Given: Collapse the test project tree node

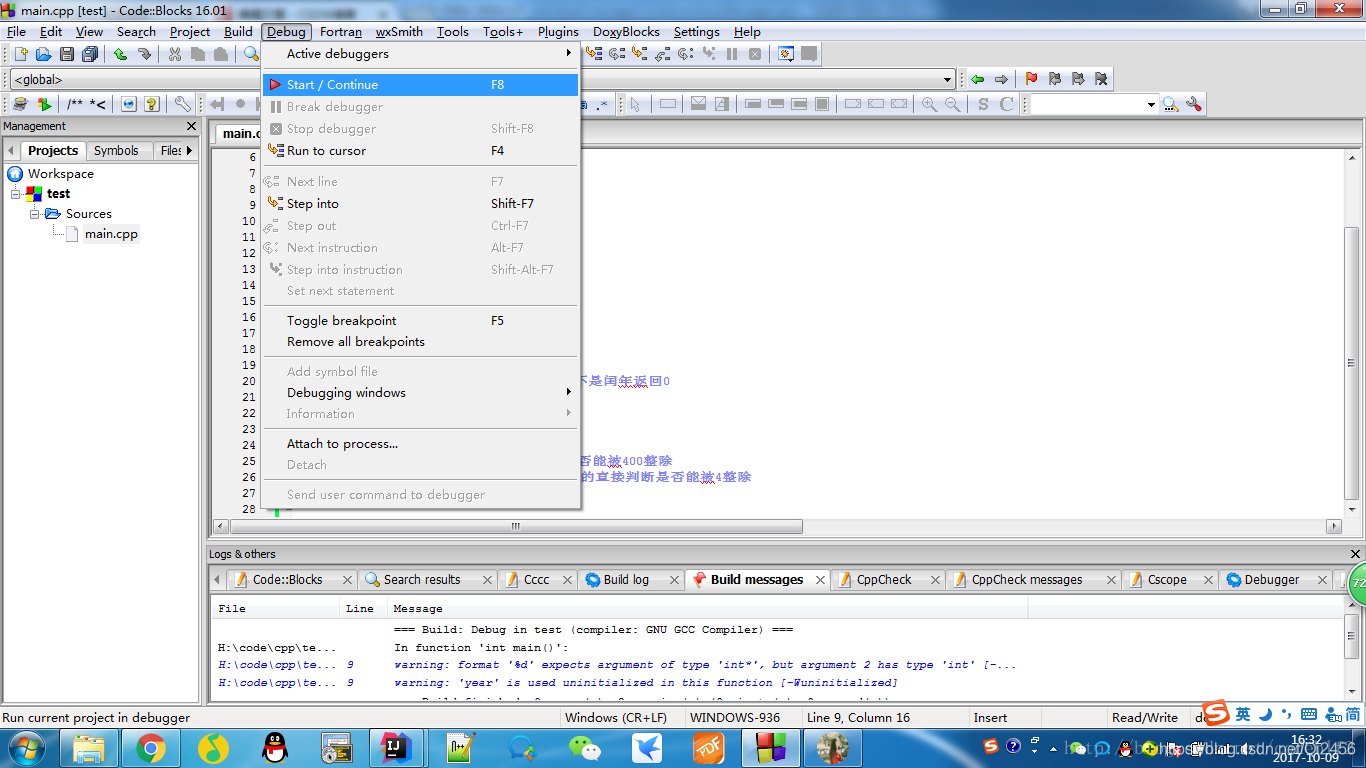Looking at the screenshot, I should (16, 194).
